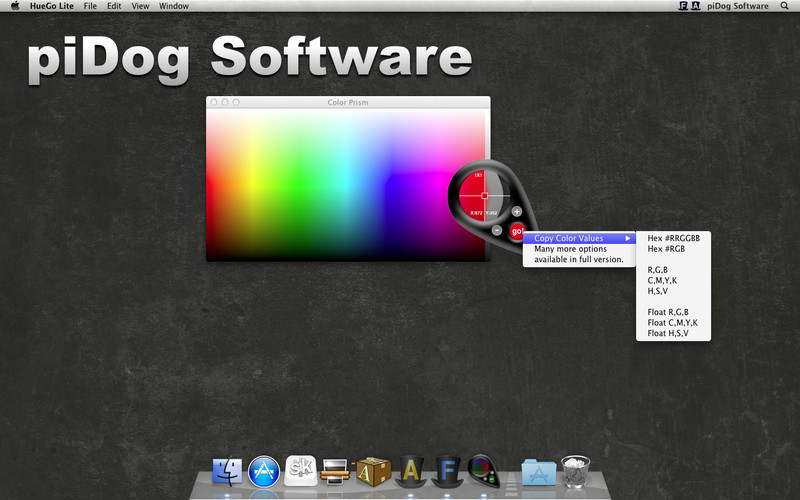The width and height of the screenshot is (800, 500).
Task: Choose Float H,S,V from the submenu
Action: (x=673, y=334)
